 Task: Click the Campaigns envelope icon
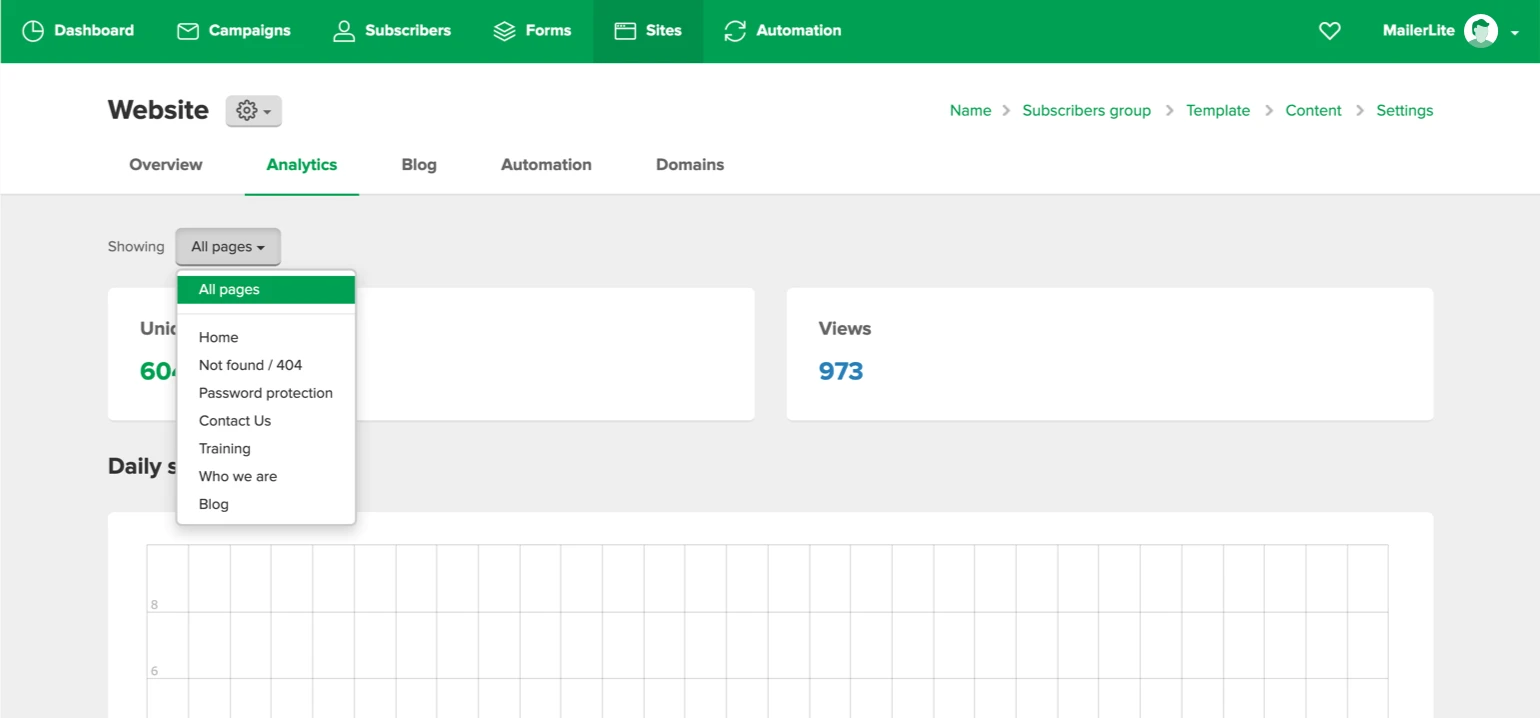188,31
